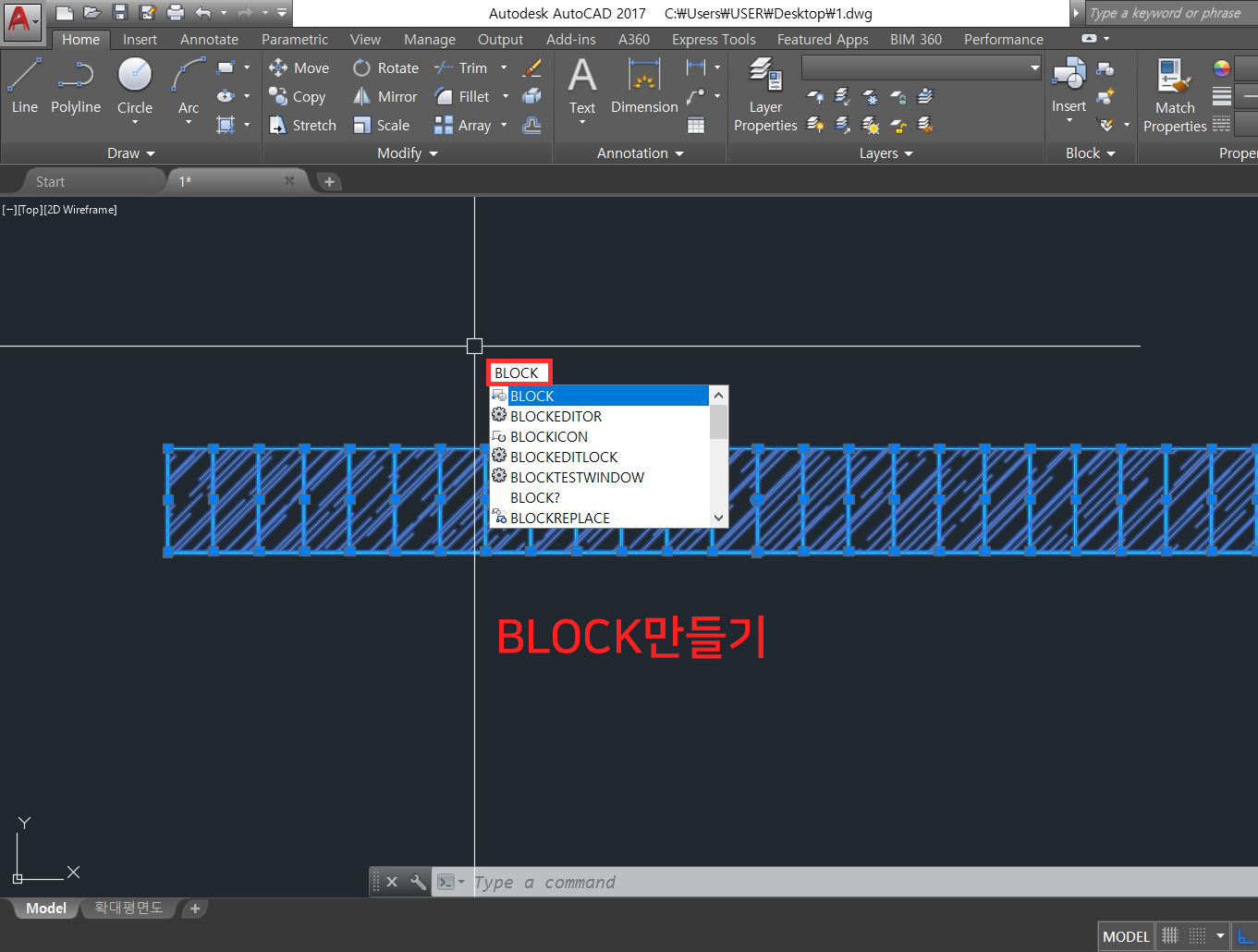Expand the Block panel

pyautogui.click(x=1090, y=153)
